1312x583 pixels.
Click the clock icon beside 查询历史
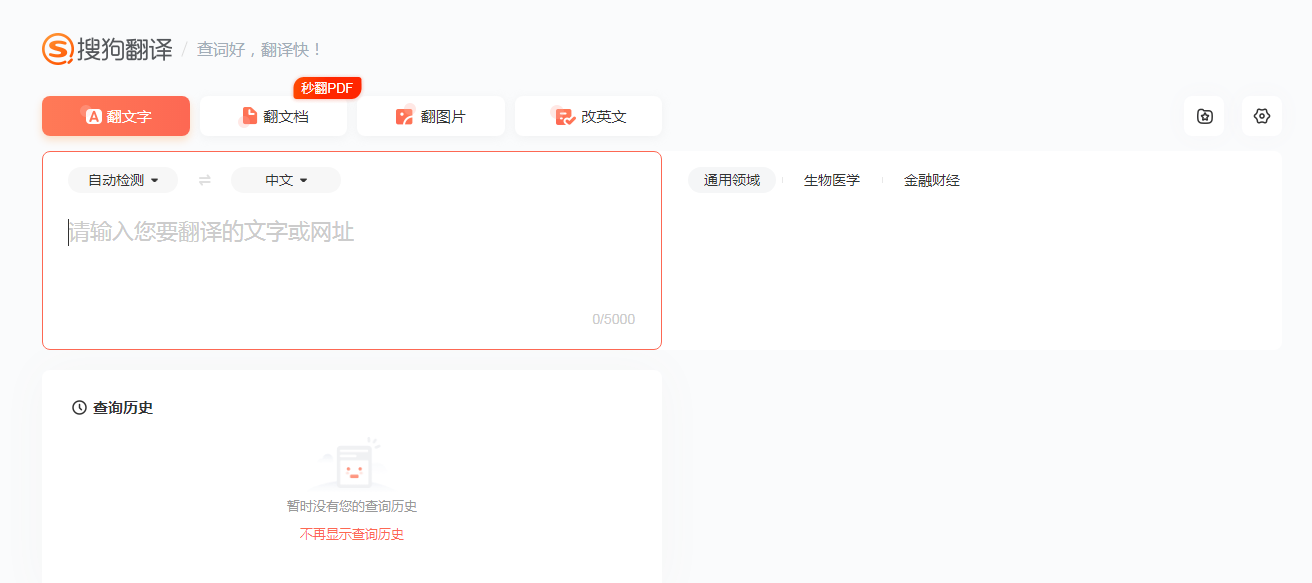[77, 407]
